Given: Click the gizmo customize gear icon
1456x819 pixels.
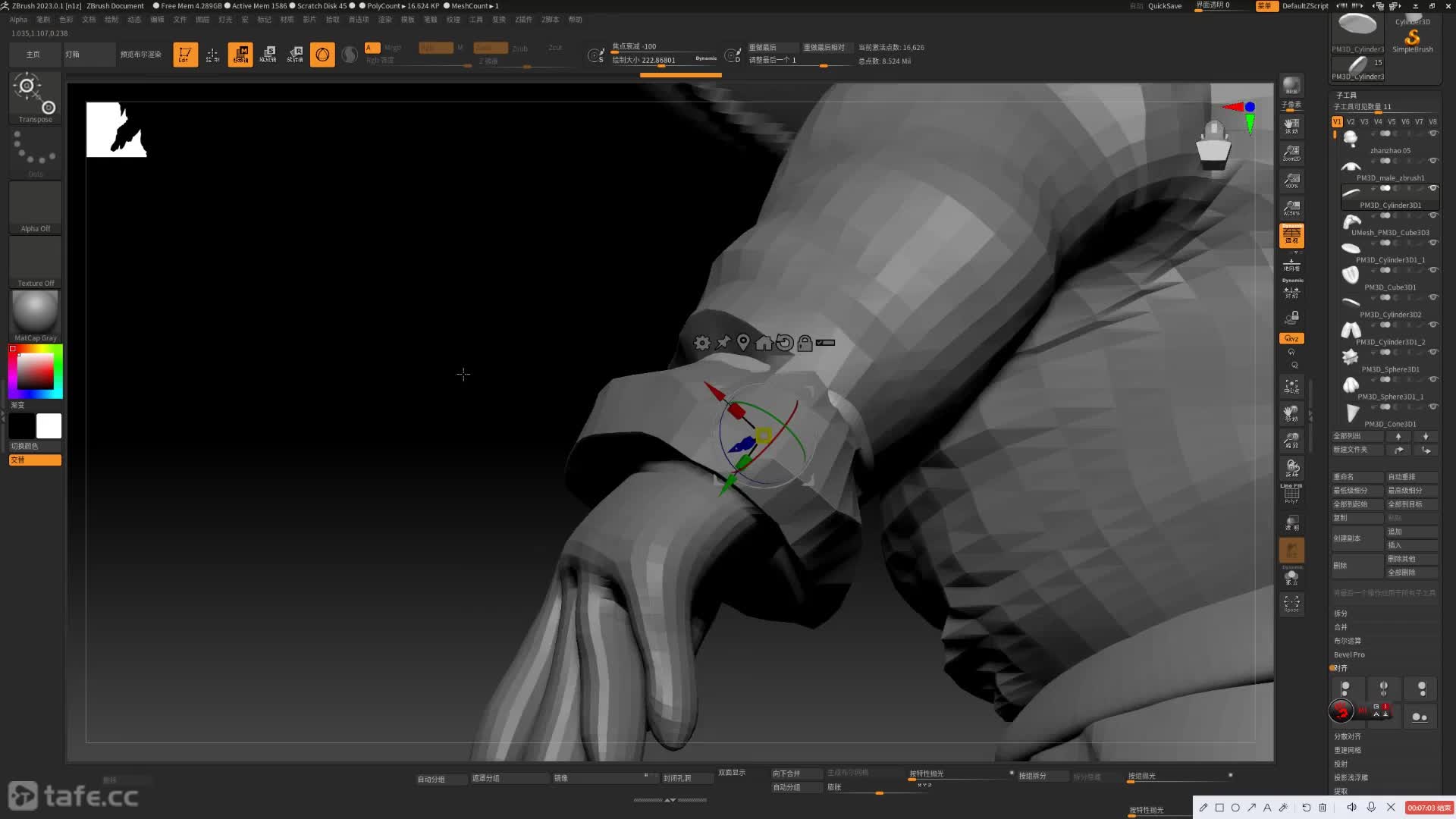Looking at the screenshot, I should click(x=702, y=343).
